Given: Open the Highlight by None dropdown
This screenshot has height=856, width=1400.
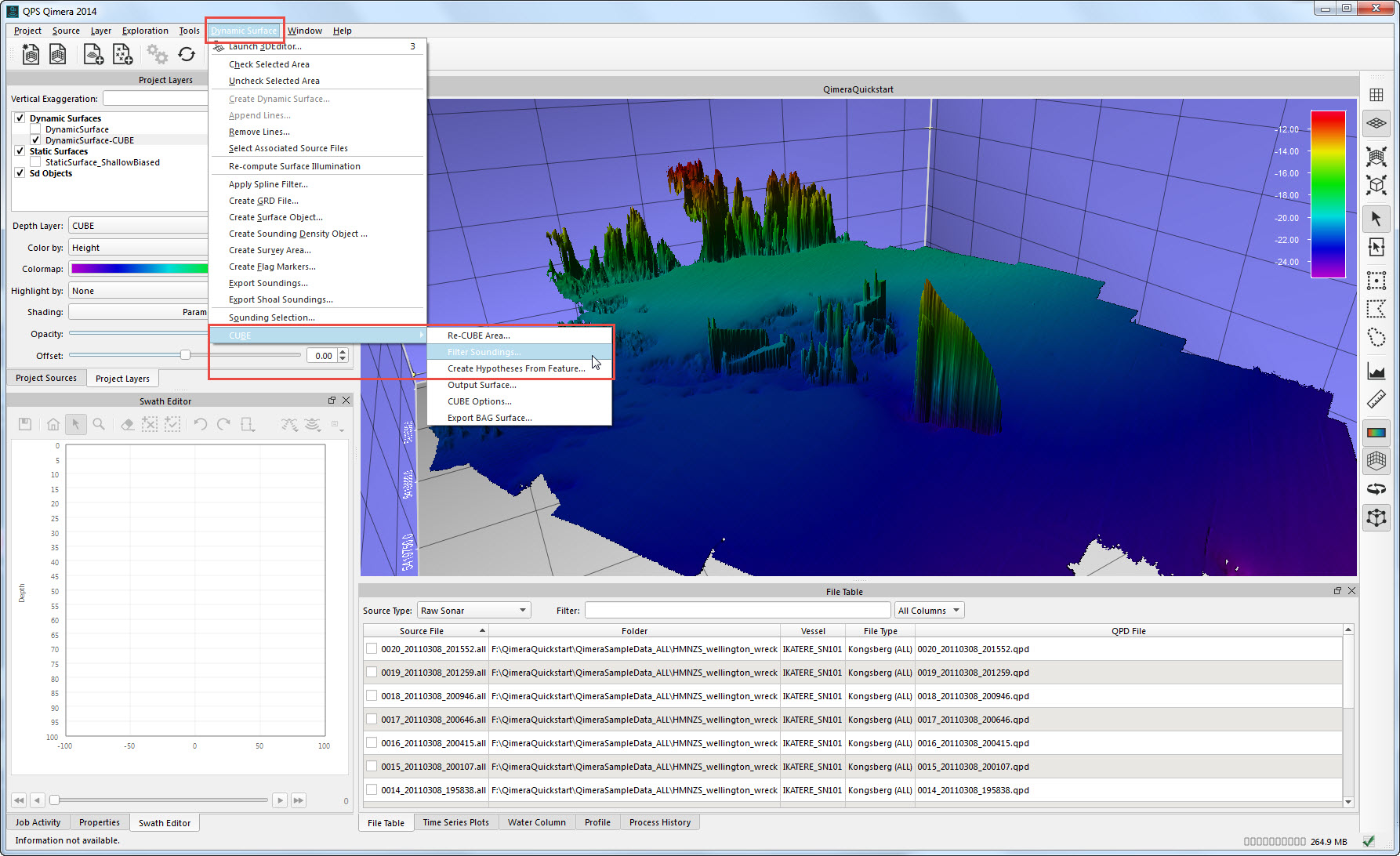Looking at the screenshot, I should 138,291.
